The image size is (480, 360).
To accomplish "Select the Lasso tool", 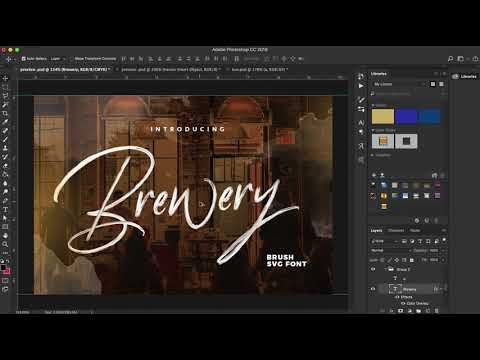I will tap(5, 96).
